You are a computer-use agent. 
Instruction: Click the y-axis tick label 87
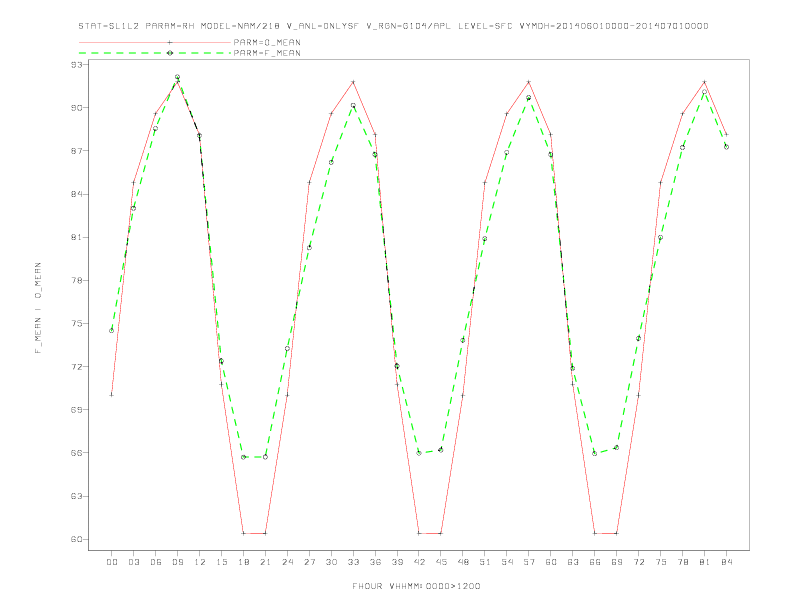(x=76, y=151)
